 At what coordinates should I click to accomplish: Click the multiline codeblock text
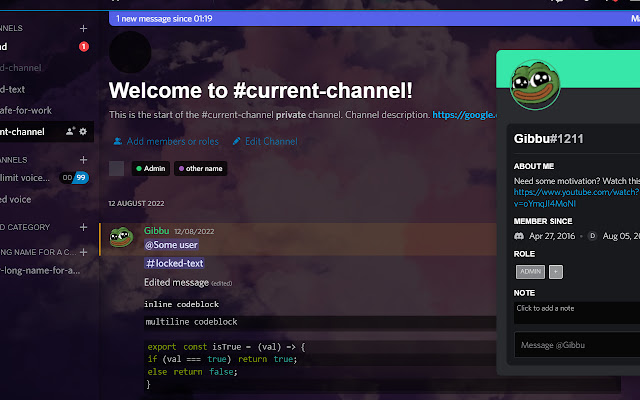(191, 322)
